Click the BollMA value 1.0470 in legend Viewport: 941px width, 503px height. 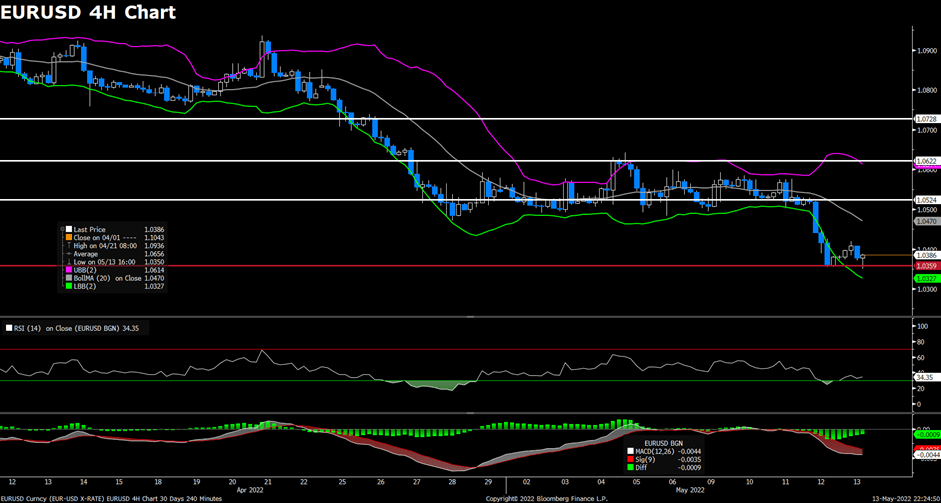[154, 278]
